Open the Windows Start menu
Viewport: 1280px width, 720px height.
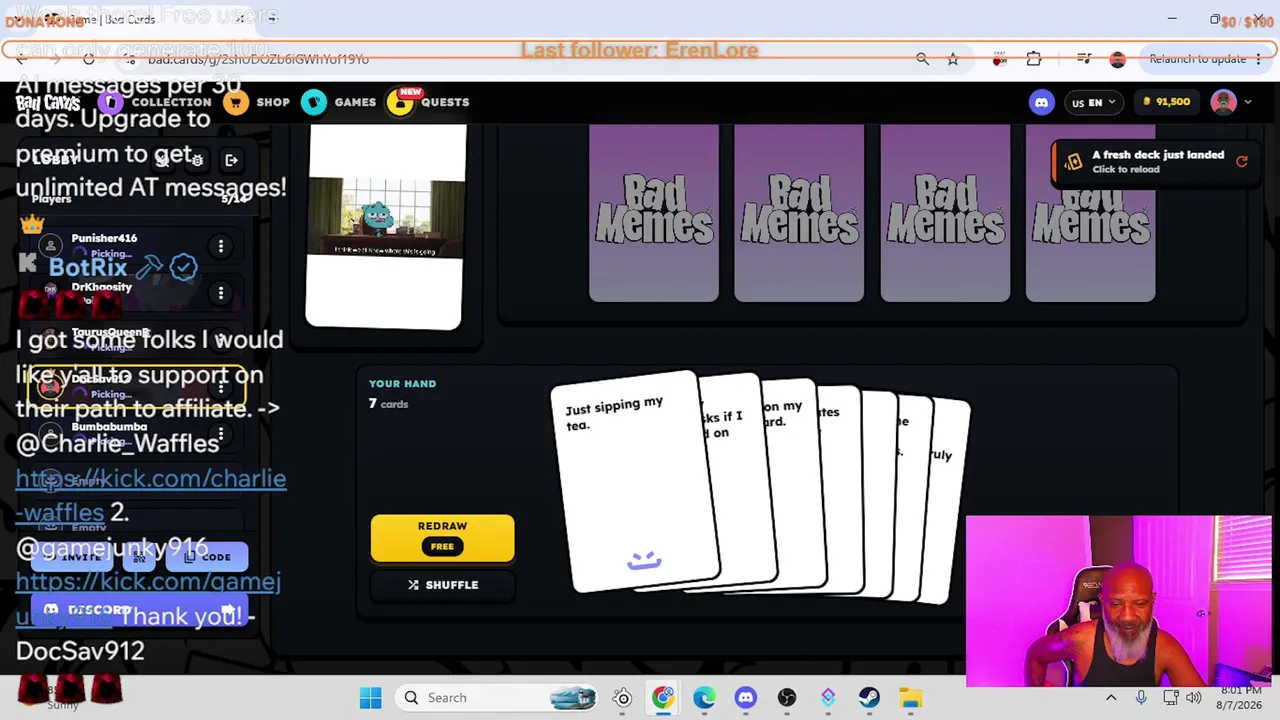[x=370, y=697]
